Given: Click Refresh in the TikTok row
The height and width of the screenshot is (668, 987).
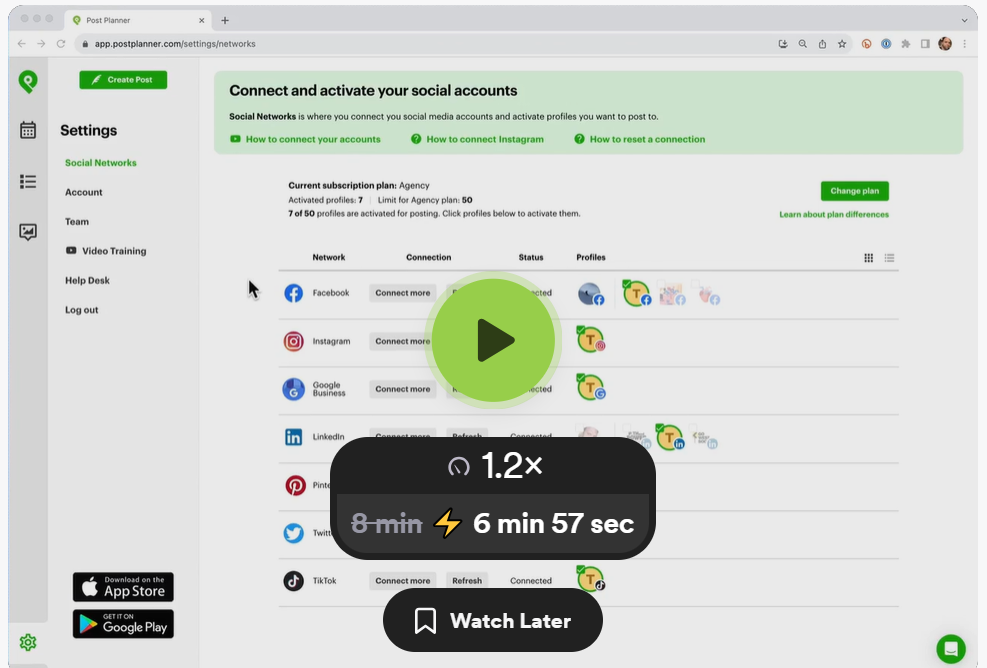Looking at the screenshot, I should tap(467, 580).
